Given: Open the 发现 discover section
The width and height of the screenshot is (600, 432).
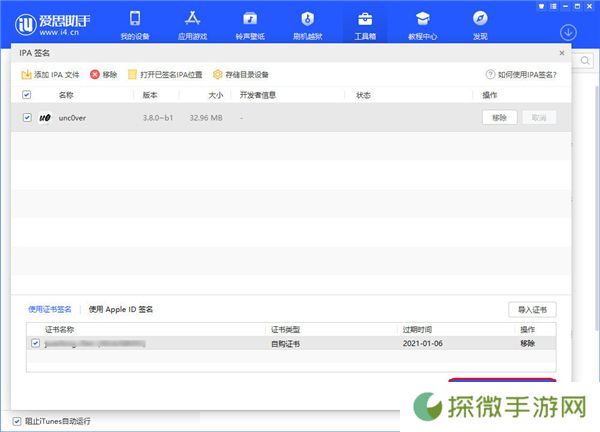Looking at the screenshot, I should pyautogui.click(x=480, y=25).
